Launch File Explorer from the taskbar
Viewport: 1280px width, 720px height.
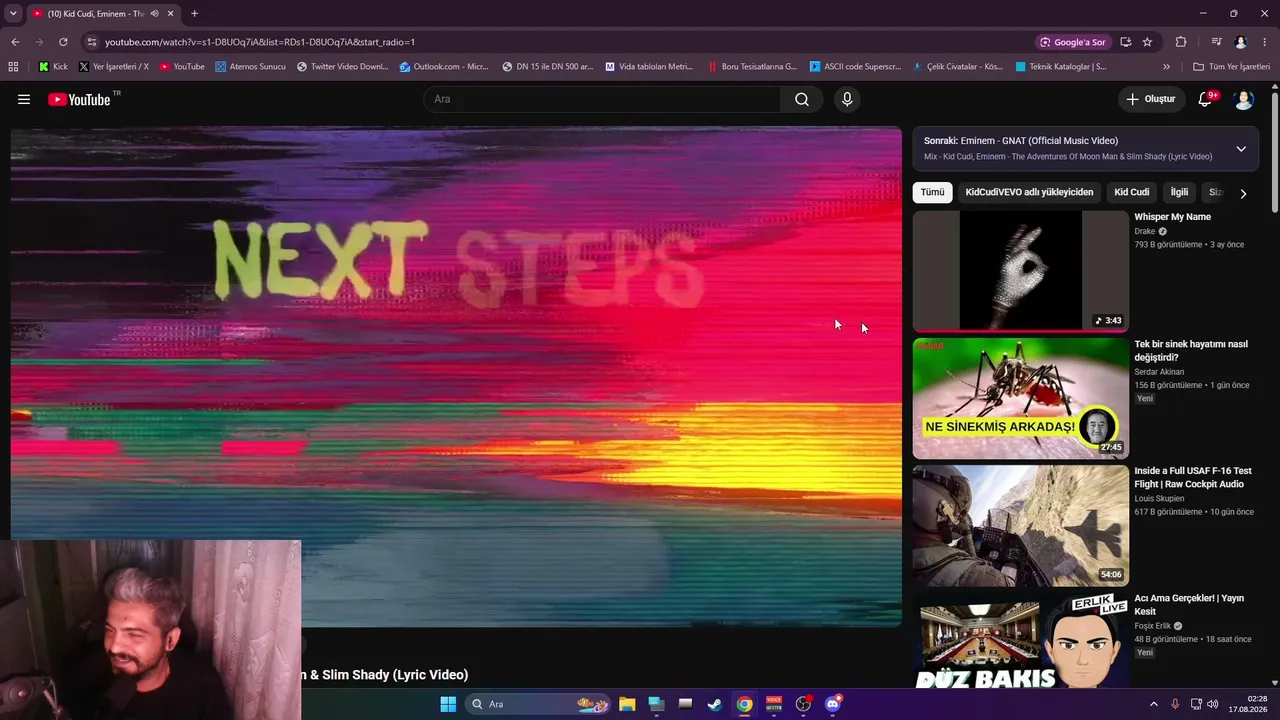click(x=627, y=704)
